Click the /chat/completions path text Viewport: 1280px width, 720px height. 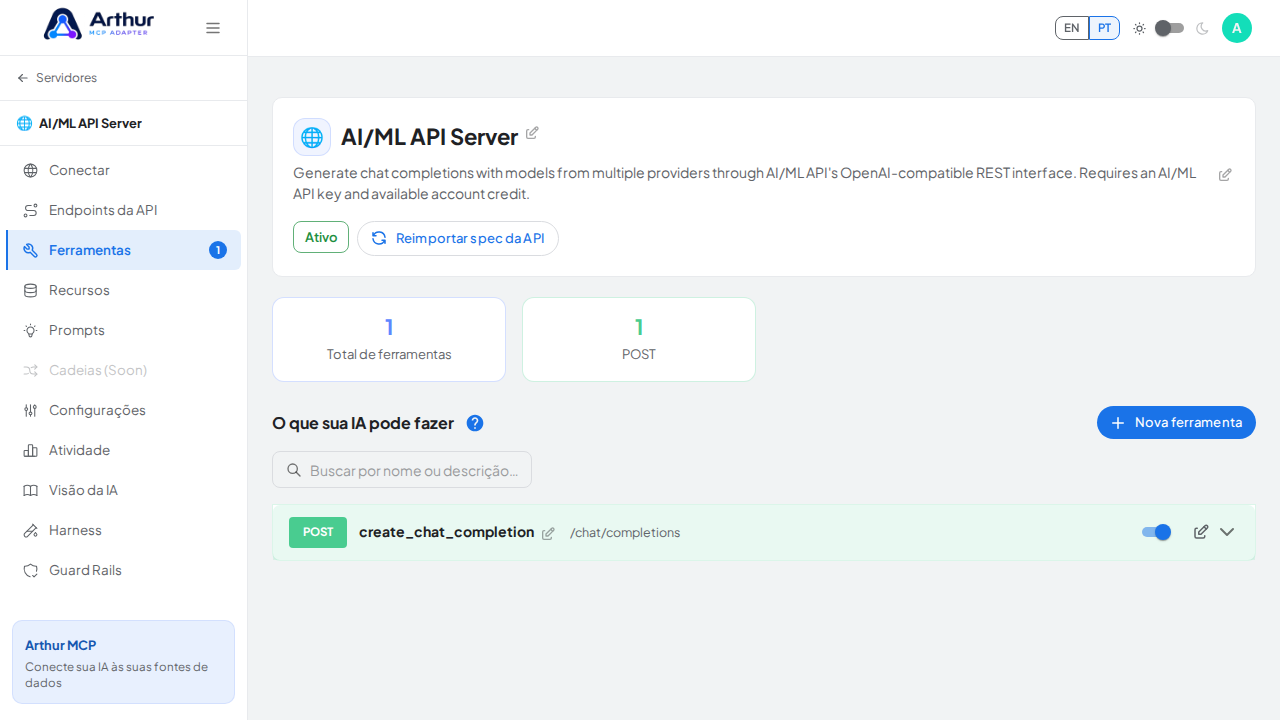pos(625,533)
